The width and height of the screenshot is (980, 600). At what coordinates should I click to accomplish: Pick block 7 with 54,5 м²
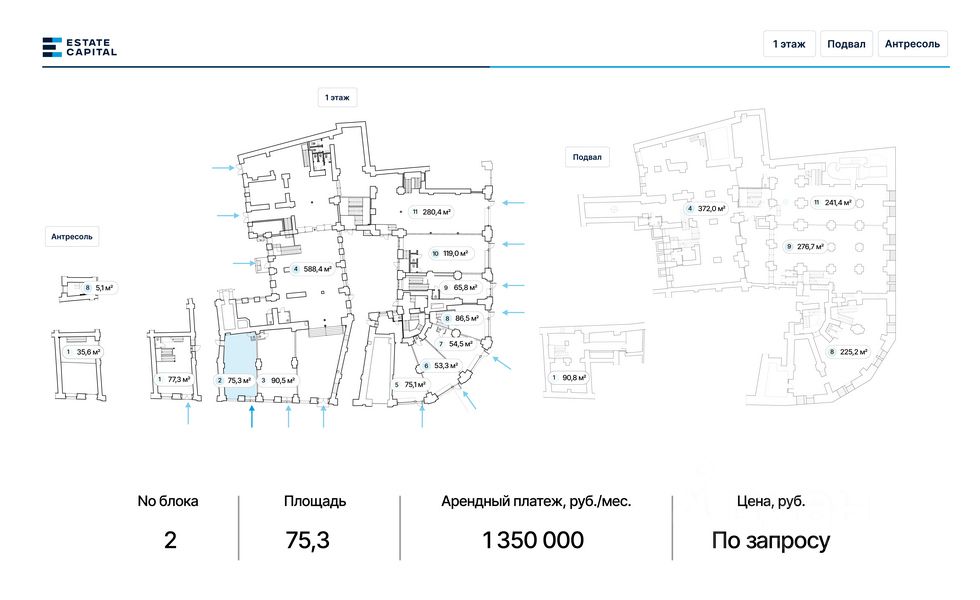(455, 344)
